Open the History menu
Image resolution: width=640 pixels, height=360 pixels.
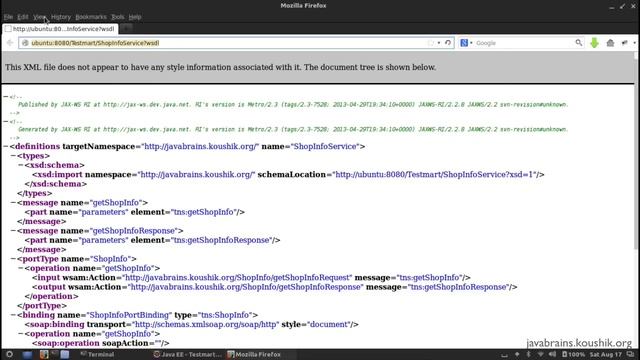pos(61,17)
